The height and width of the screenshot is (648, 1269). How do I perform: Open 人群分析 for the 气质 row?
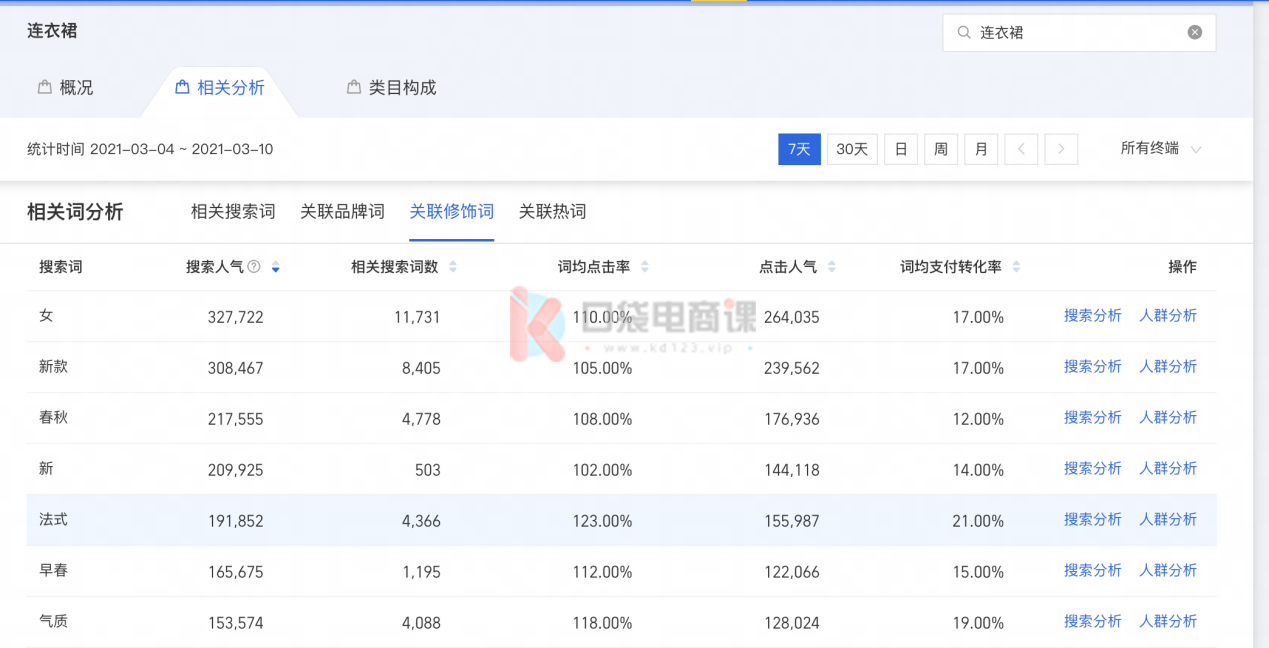click(x=1168, y=622)
